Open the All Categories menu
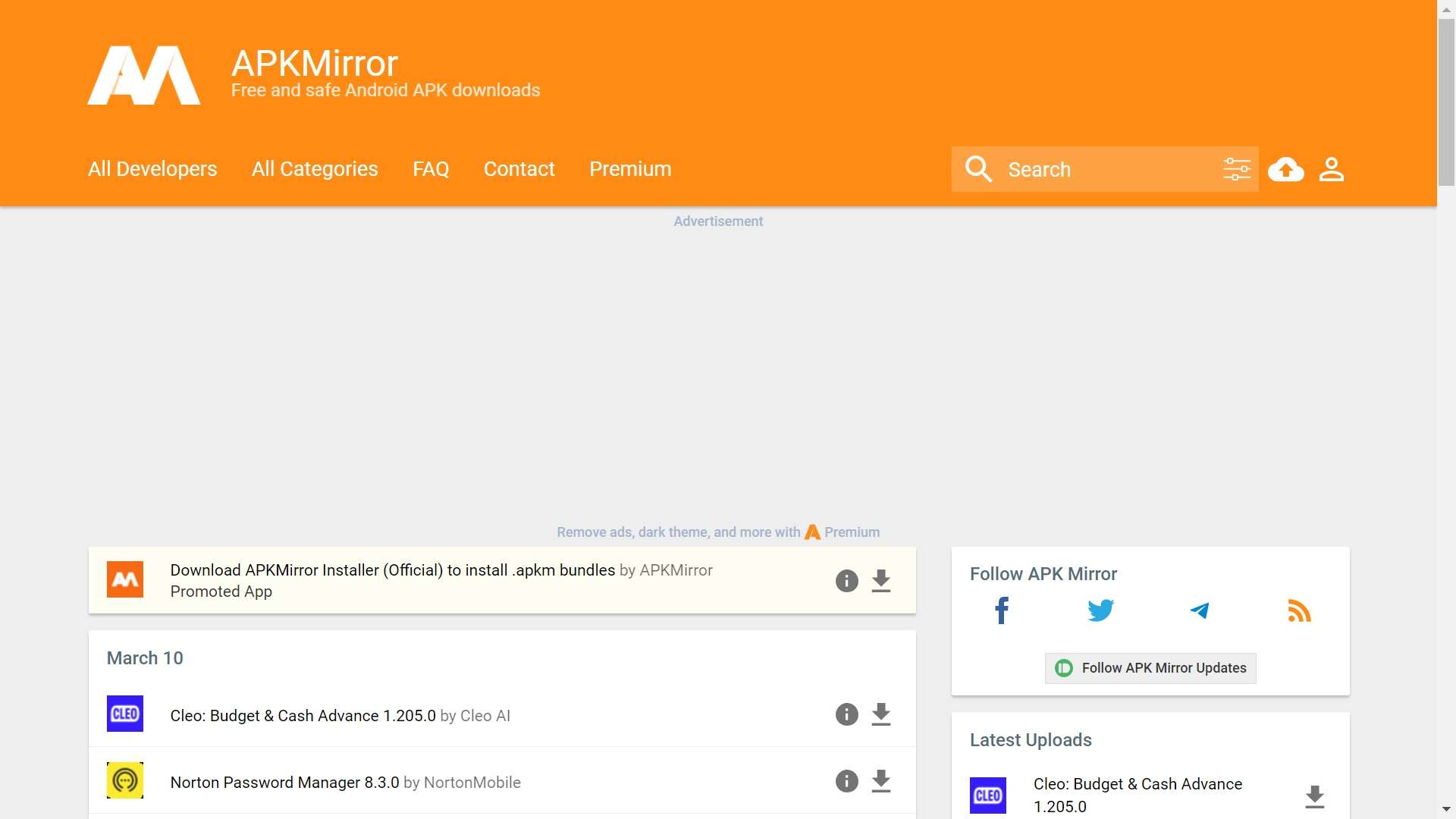 (315, 168)
